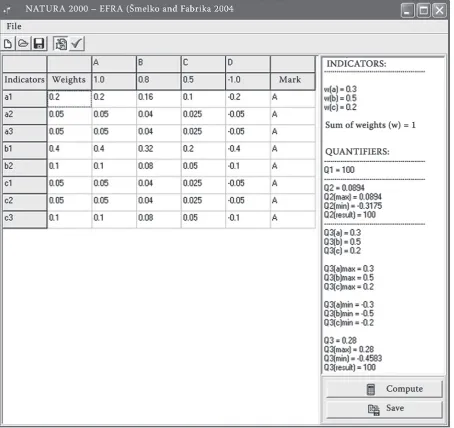The height and width of the screenshot is (428, 454).
Task: Click the Compute button
Action: (384, 389)
